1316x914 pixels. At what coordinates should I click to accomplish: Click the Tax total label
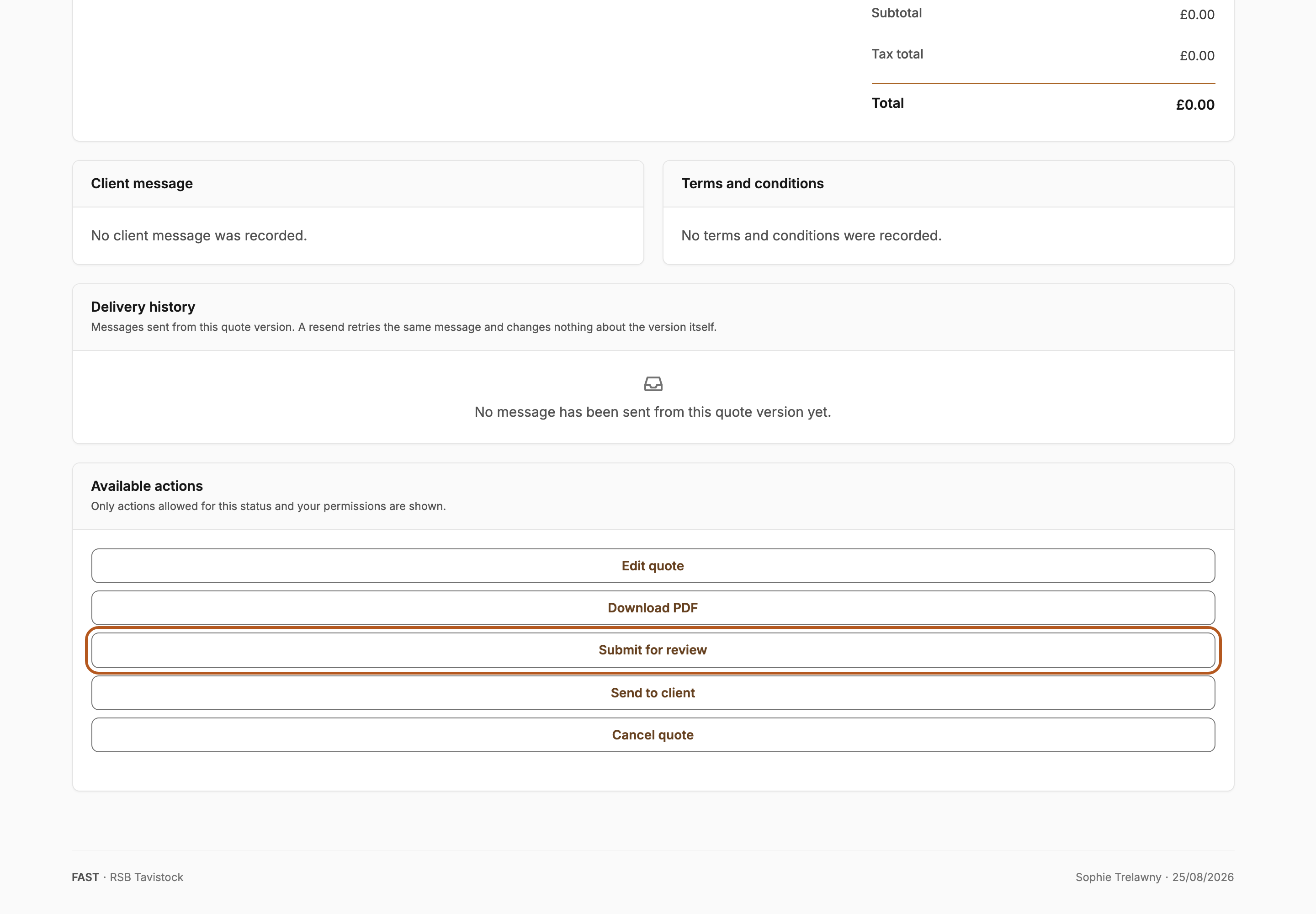897,54
